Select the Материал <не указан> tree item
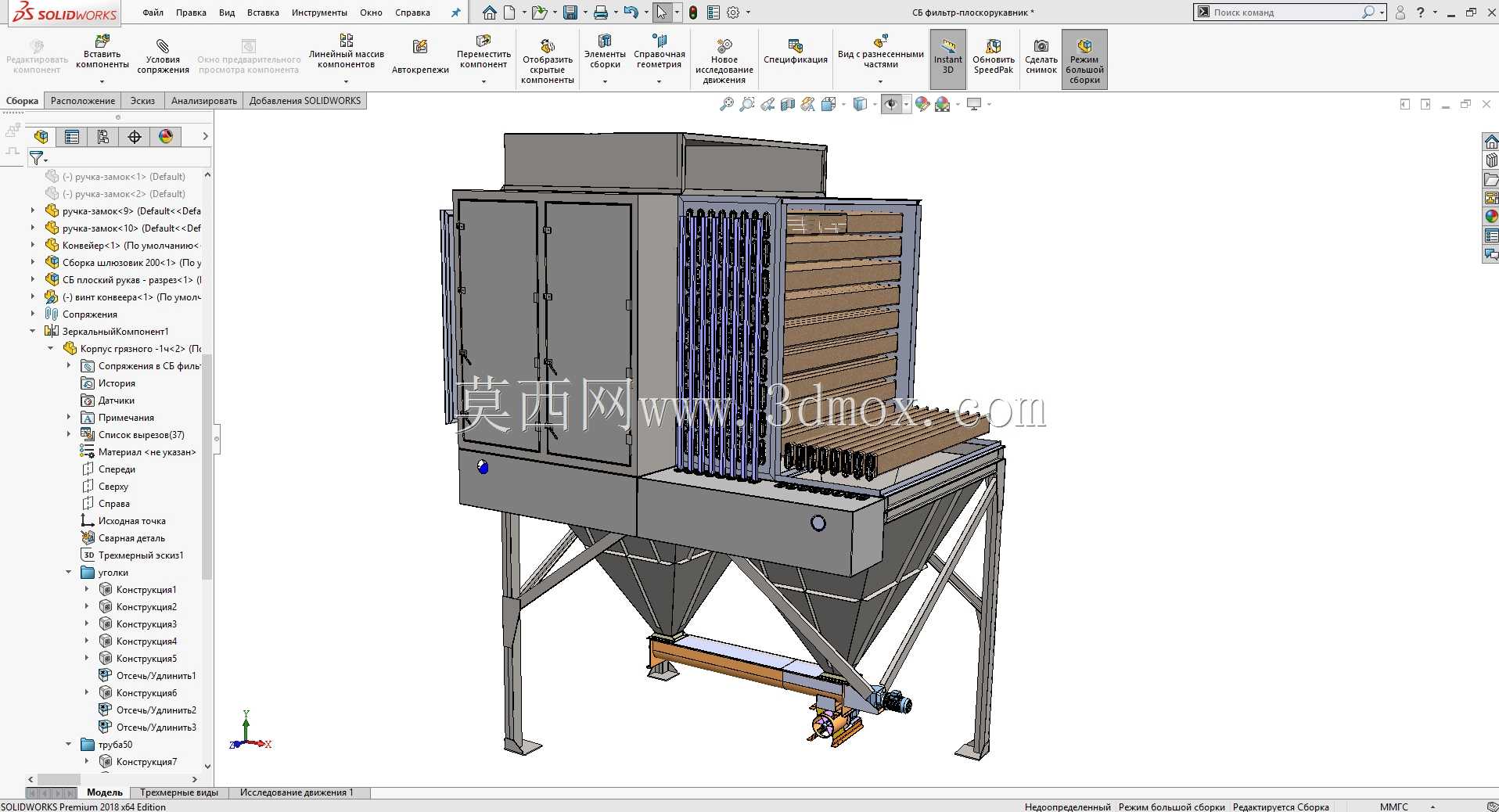 pos(147,452)
